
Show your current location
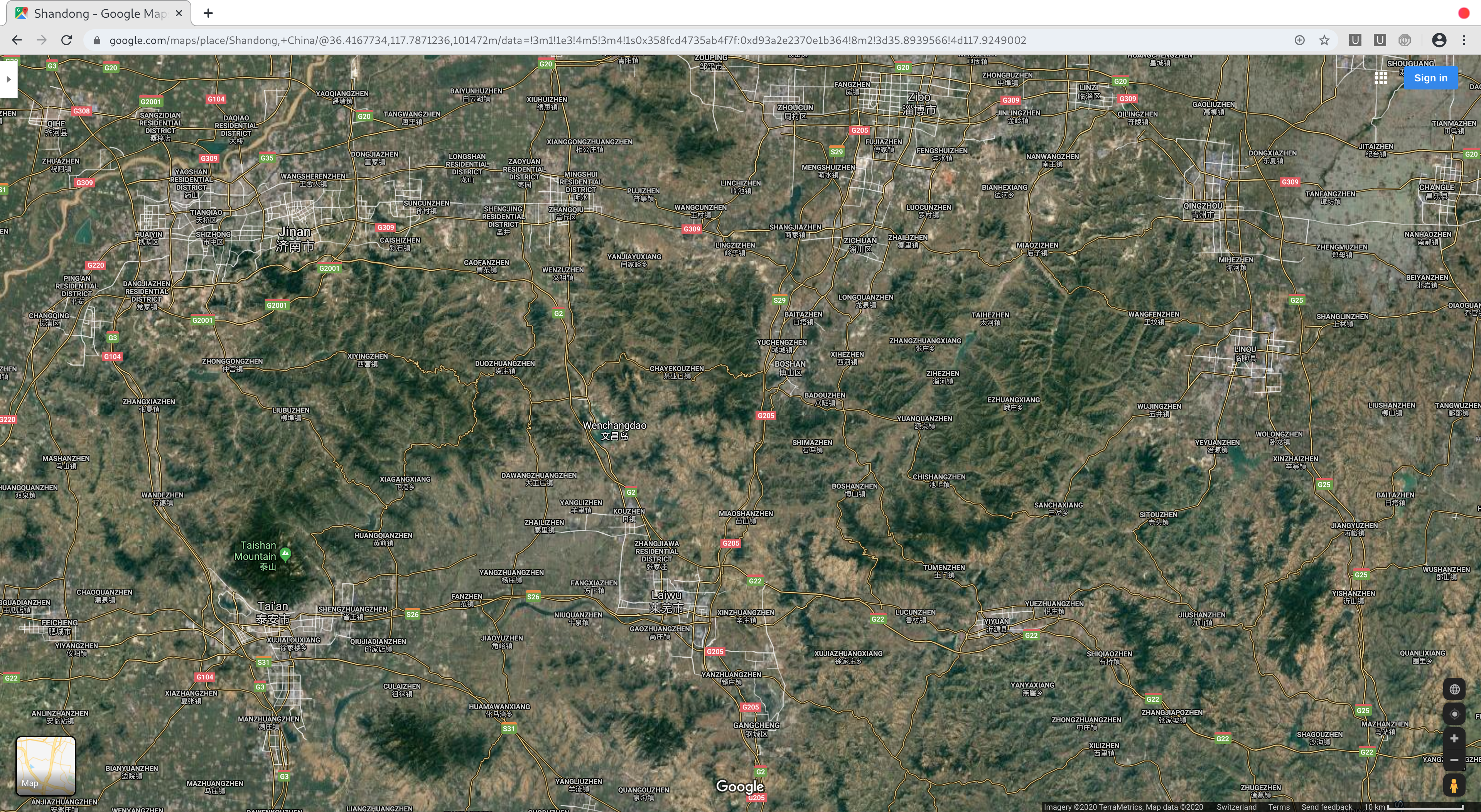[1454, 714]
